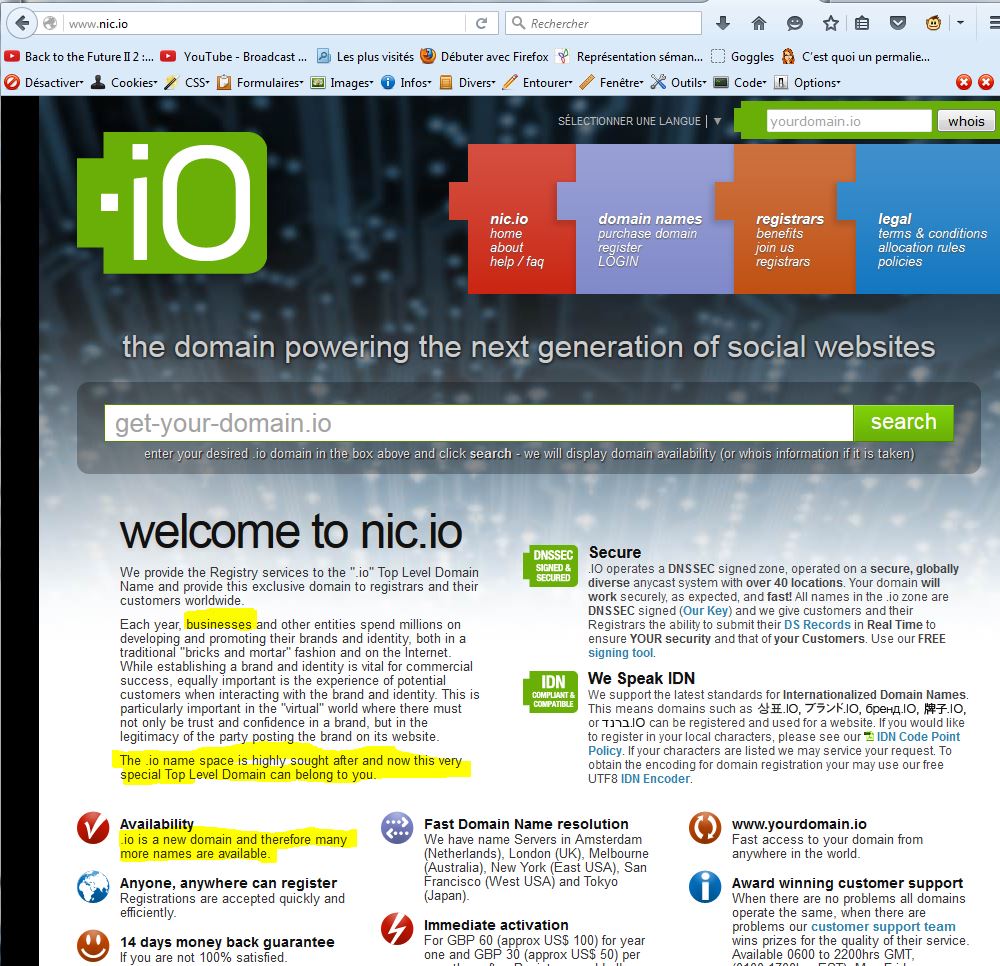
Task: Open customer support team link
Action: pos(883,926)
